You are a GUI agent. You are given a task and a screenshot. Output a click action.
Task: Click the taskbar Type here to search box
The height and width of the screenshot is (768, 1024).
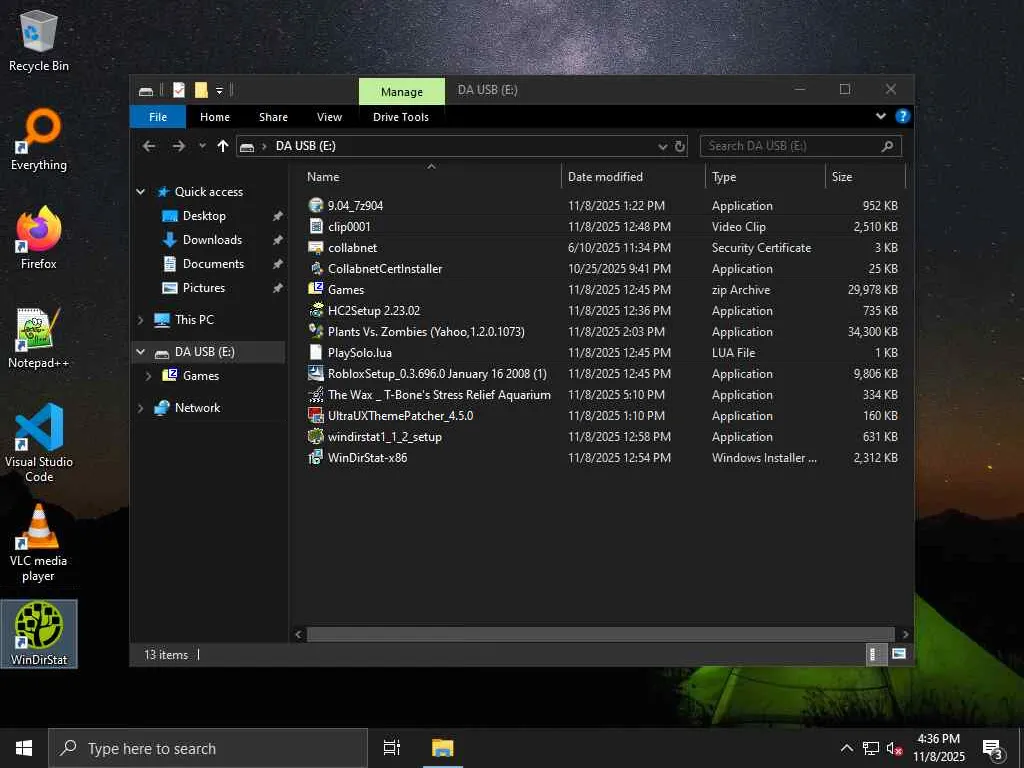(208, 748)
